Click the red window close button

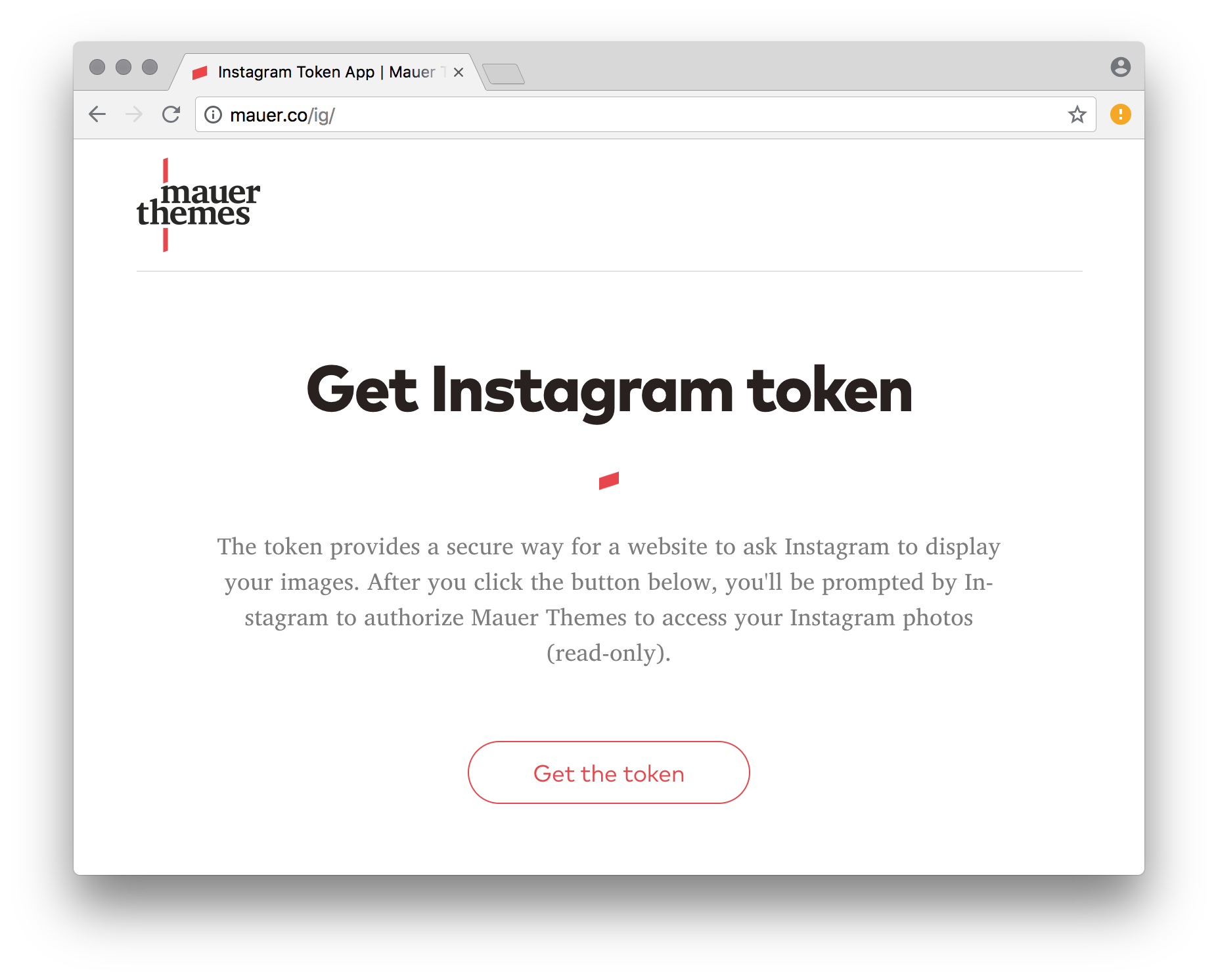(x=97, y=67)
